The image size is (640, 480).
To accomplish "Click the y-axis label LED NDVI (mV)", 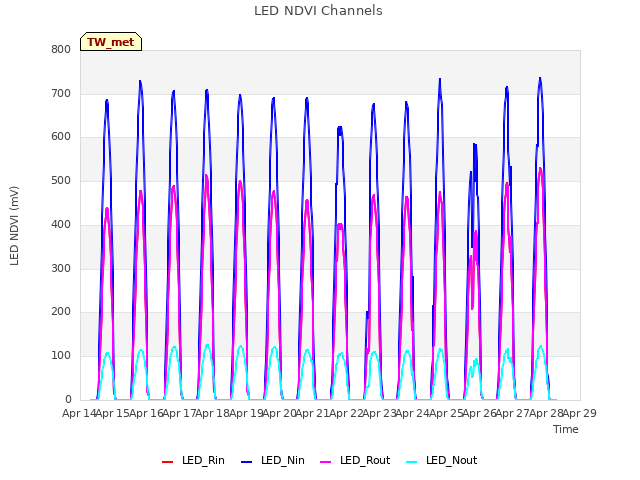I will point(14,226).
